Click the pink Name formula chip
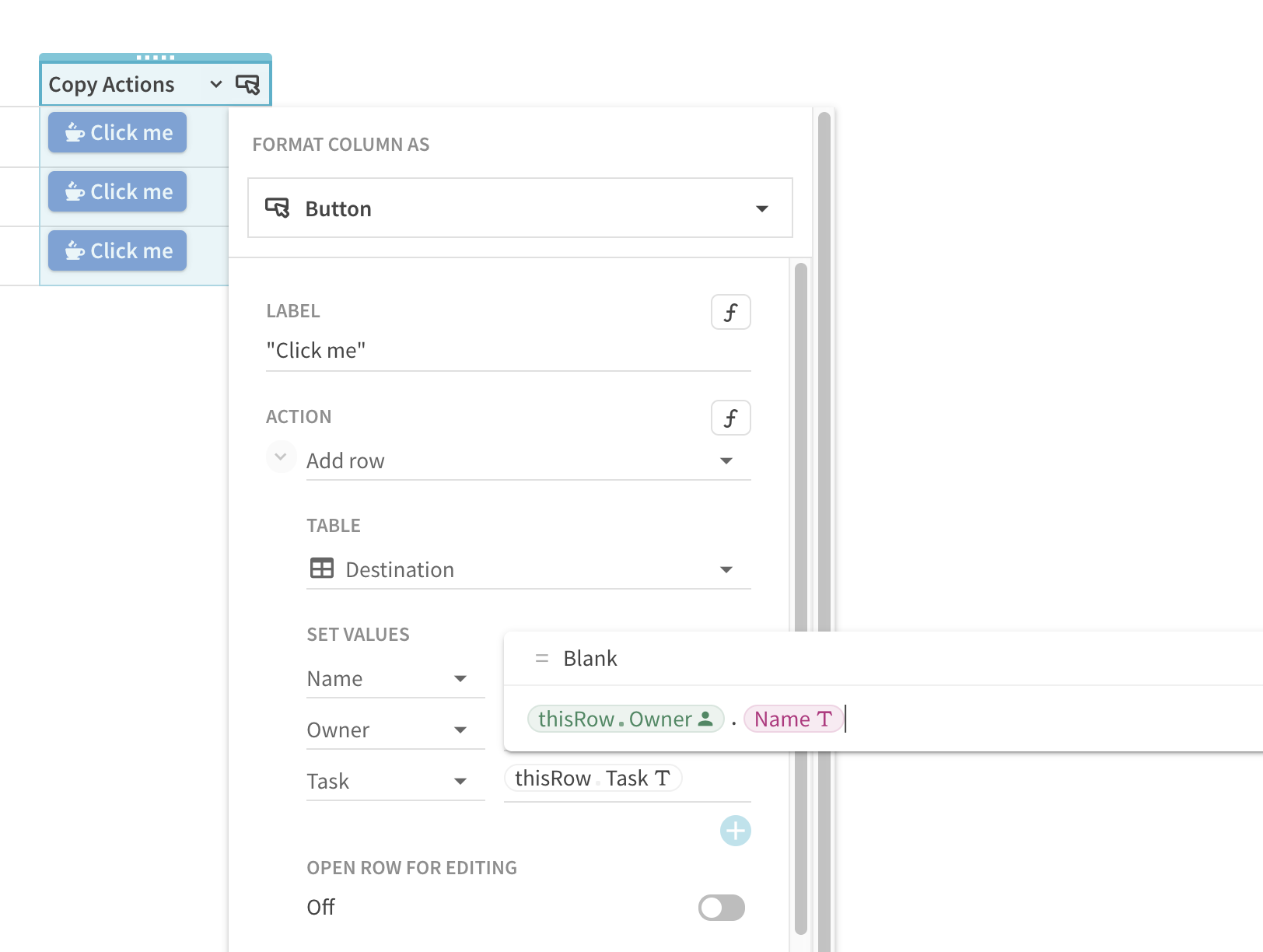Screen dimensions: 1263x952 pyautogui.click(x=793, y=719)
